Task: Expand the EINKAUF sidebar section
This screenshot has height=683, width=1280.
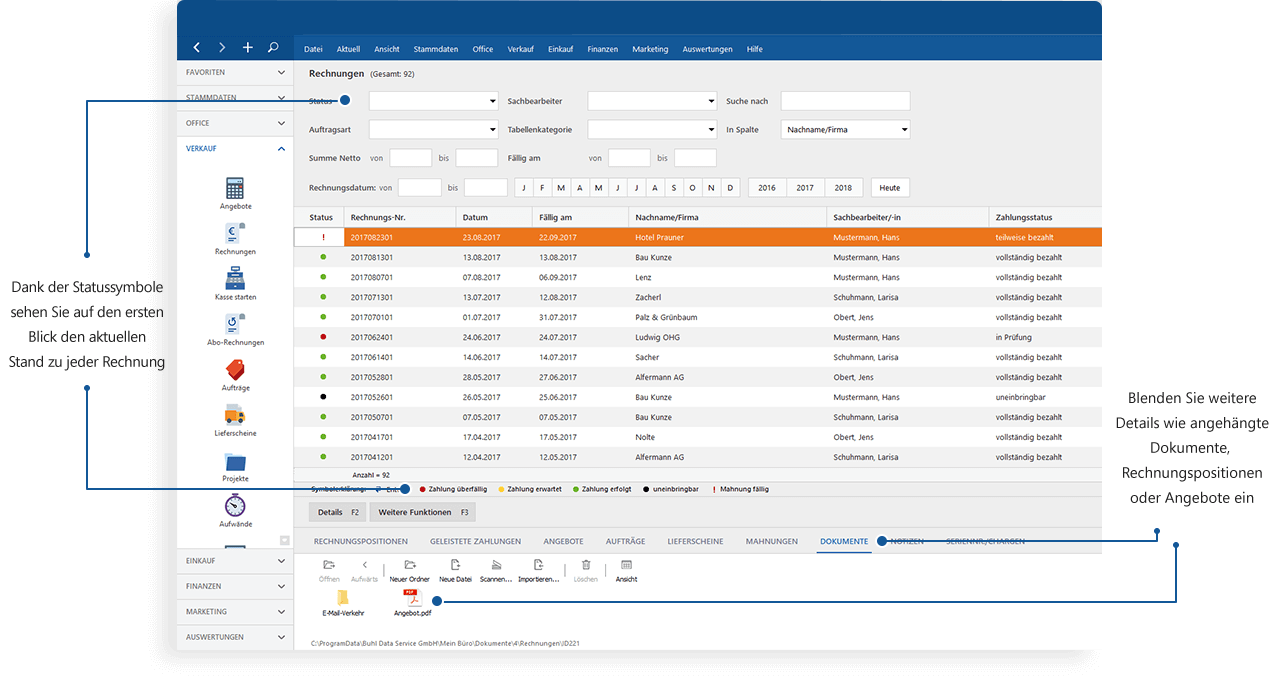Action: (235, 561)
